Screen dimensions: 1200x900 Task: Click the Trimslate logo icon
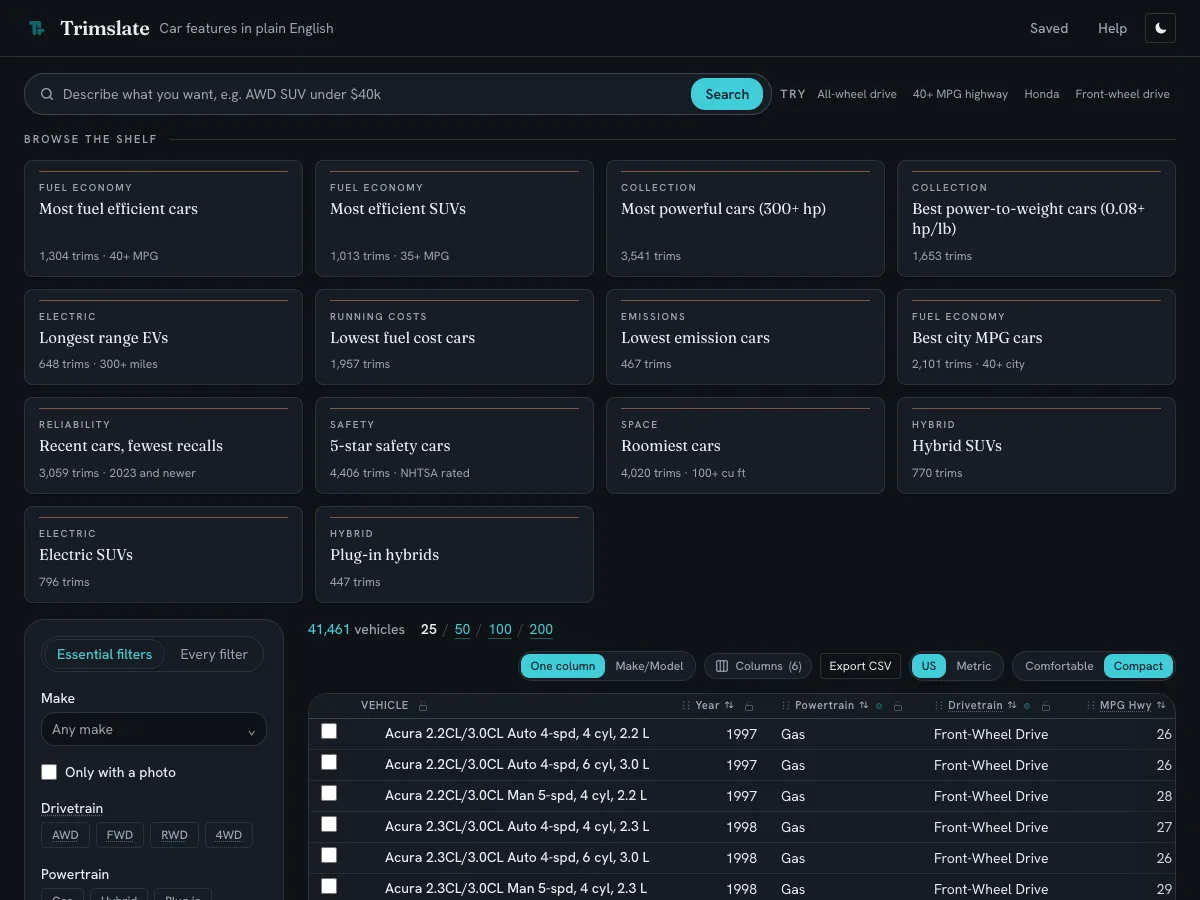(37, 28)
